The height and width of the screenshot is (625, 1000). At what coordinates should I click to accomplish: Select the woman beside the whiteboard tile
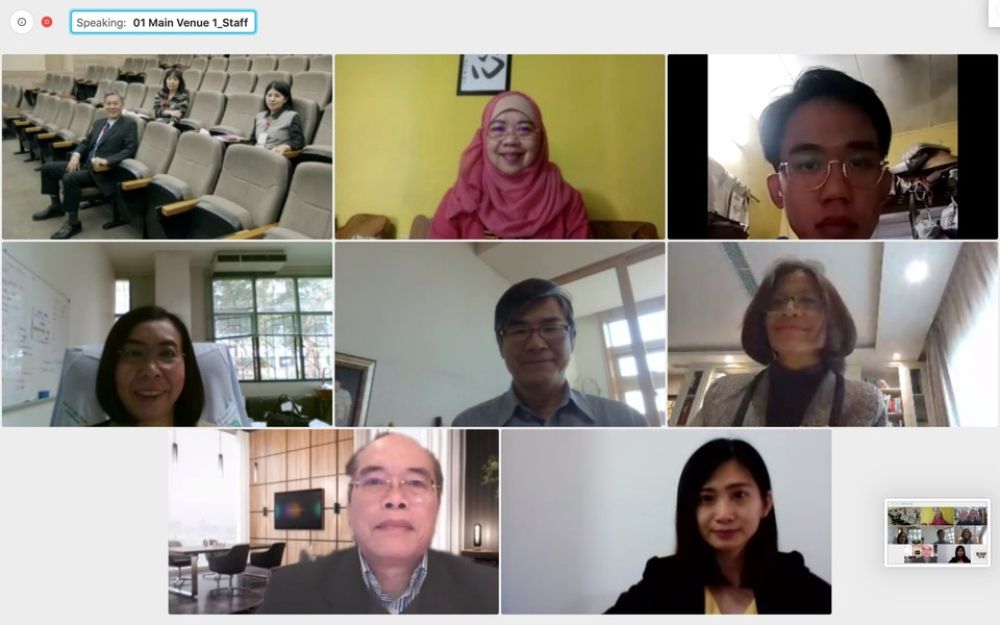167,334
